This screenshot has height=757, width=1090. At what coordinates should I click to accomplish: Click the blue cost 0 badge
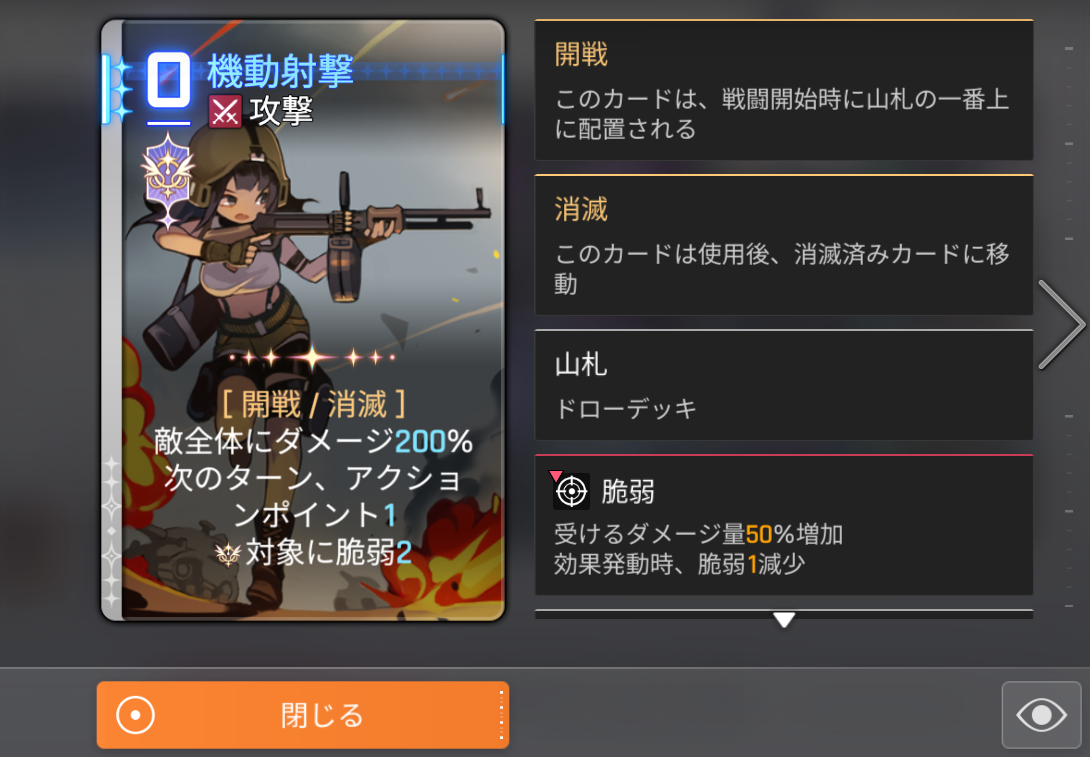pyautogui.click(x=169, y=81)
